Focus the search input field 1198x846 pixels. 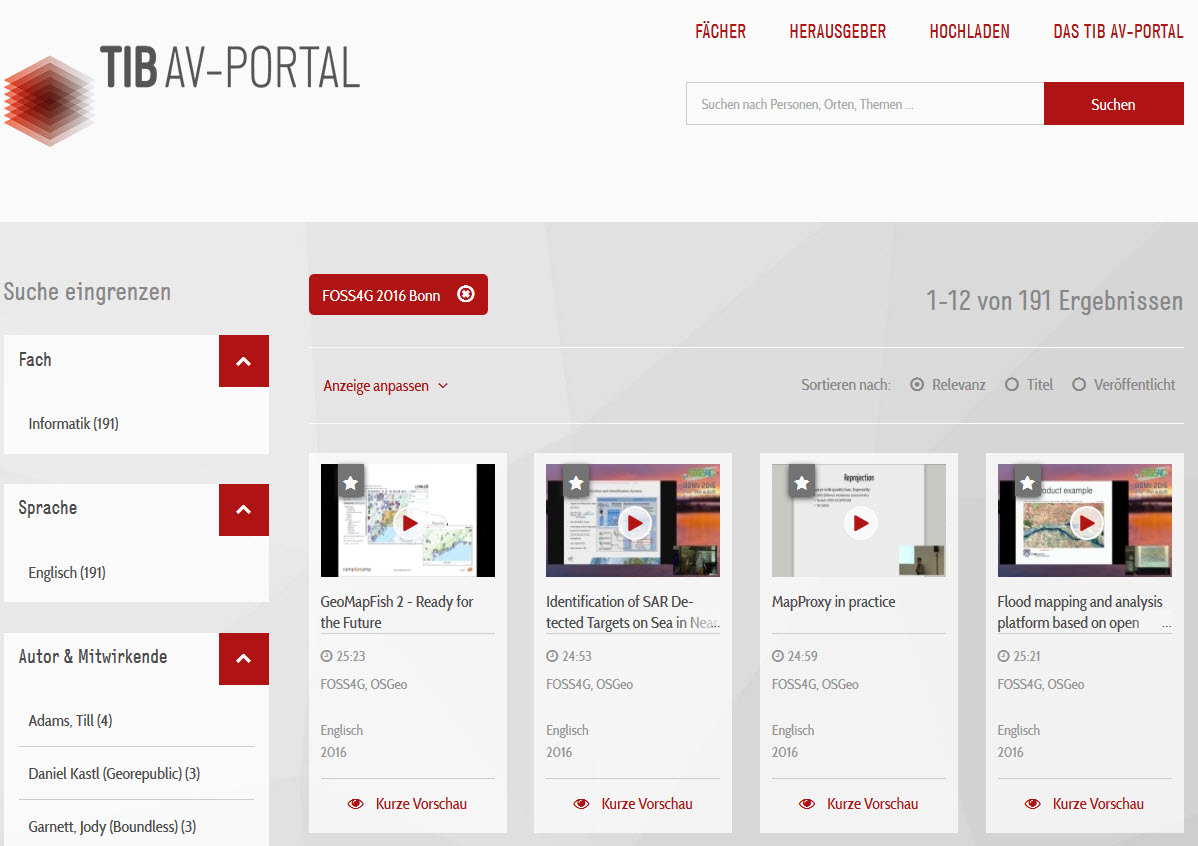pos(865,104)
